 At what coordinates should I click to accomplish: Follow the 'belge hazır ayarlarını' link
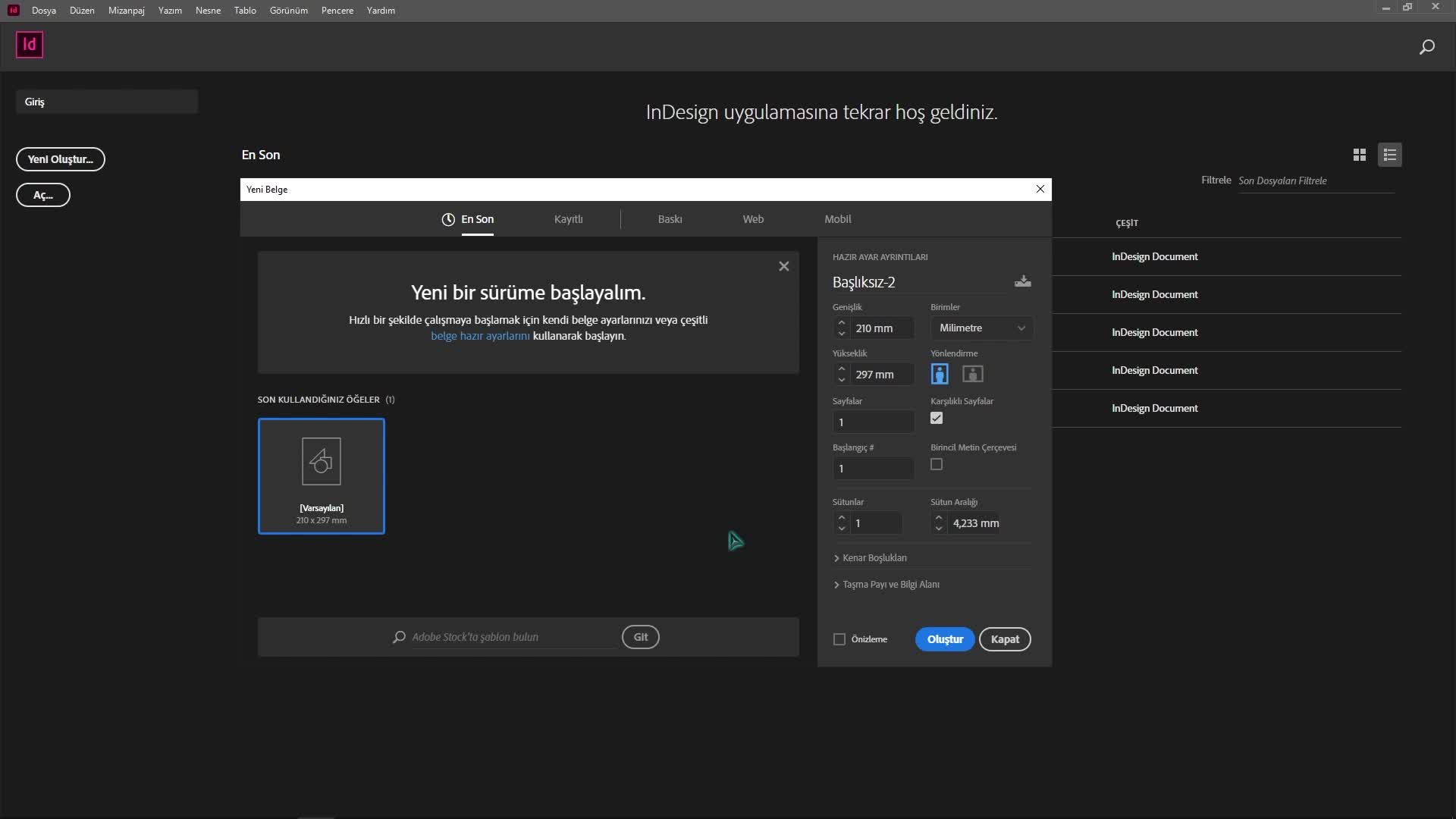480,336
